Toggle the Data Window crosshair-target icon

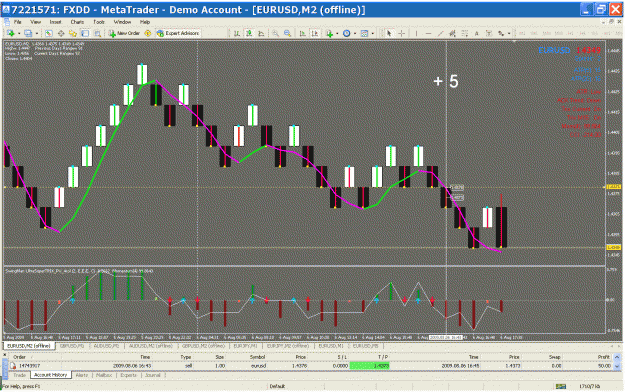[x=61, y=33]
